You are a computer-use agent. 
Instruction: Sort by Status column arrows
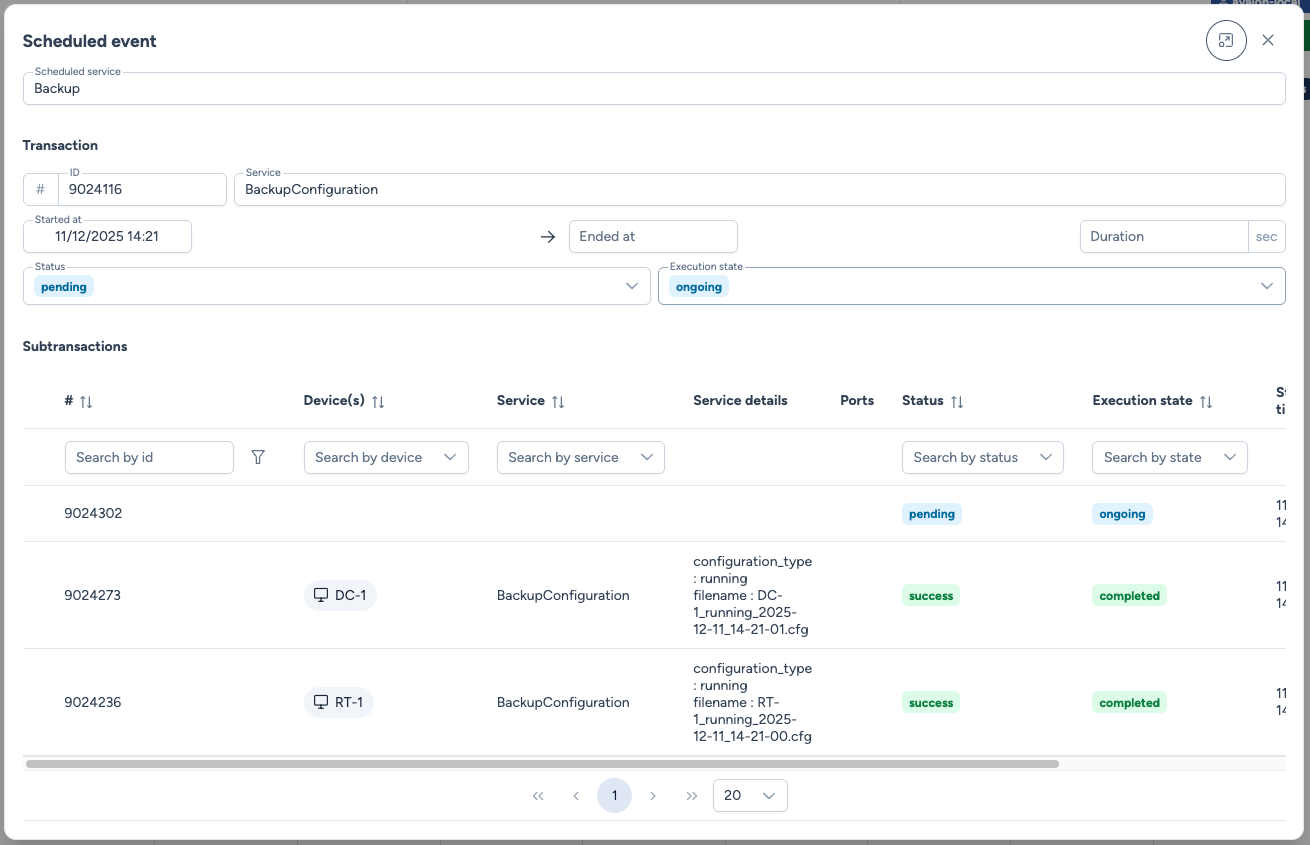click(957, 401)
